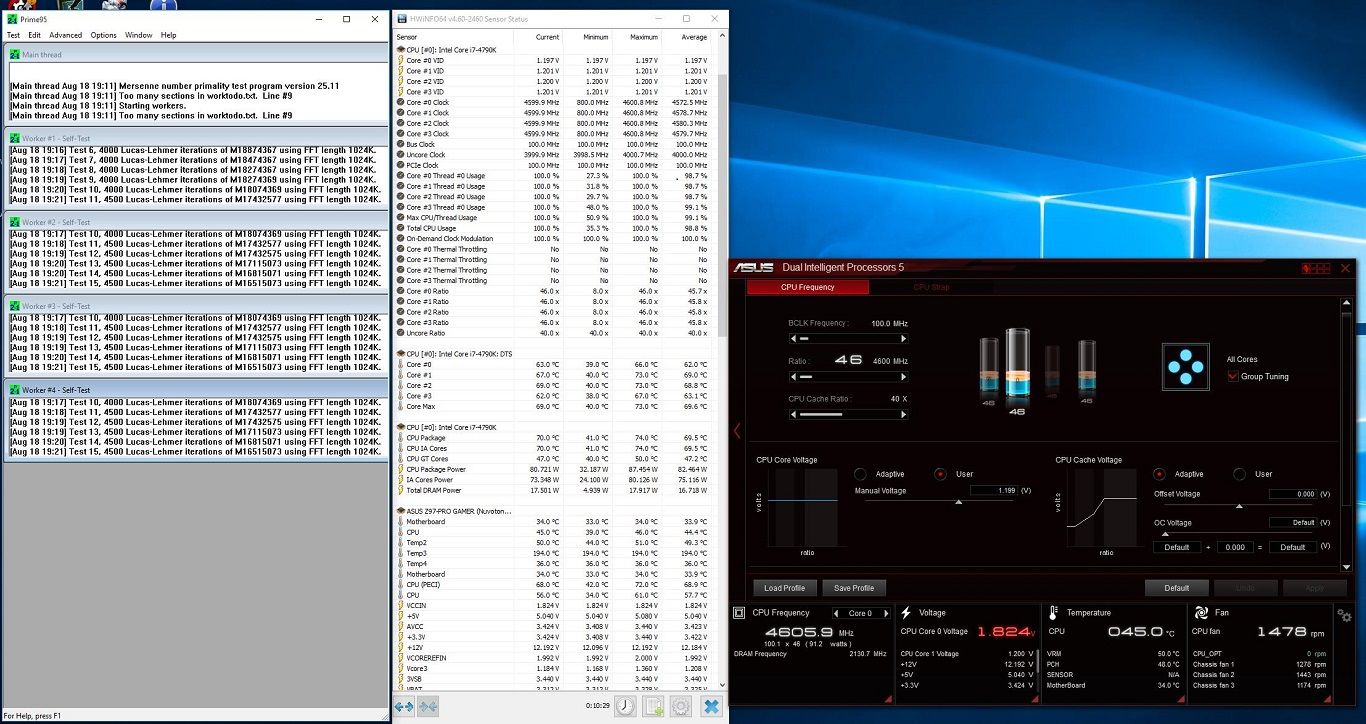Click the Worker #1 Self-Test window icon

coord(15,138)
